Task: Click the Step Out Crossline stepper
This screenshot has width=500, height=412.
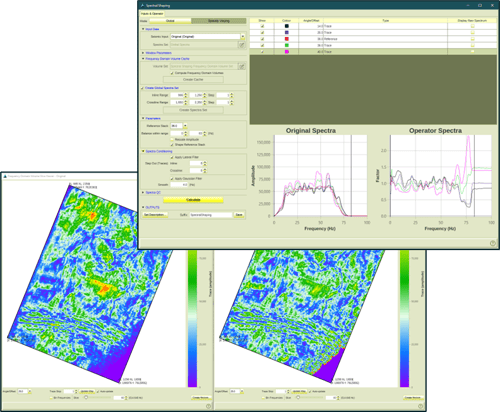Action: 205,171
